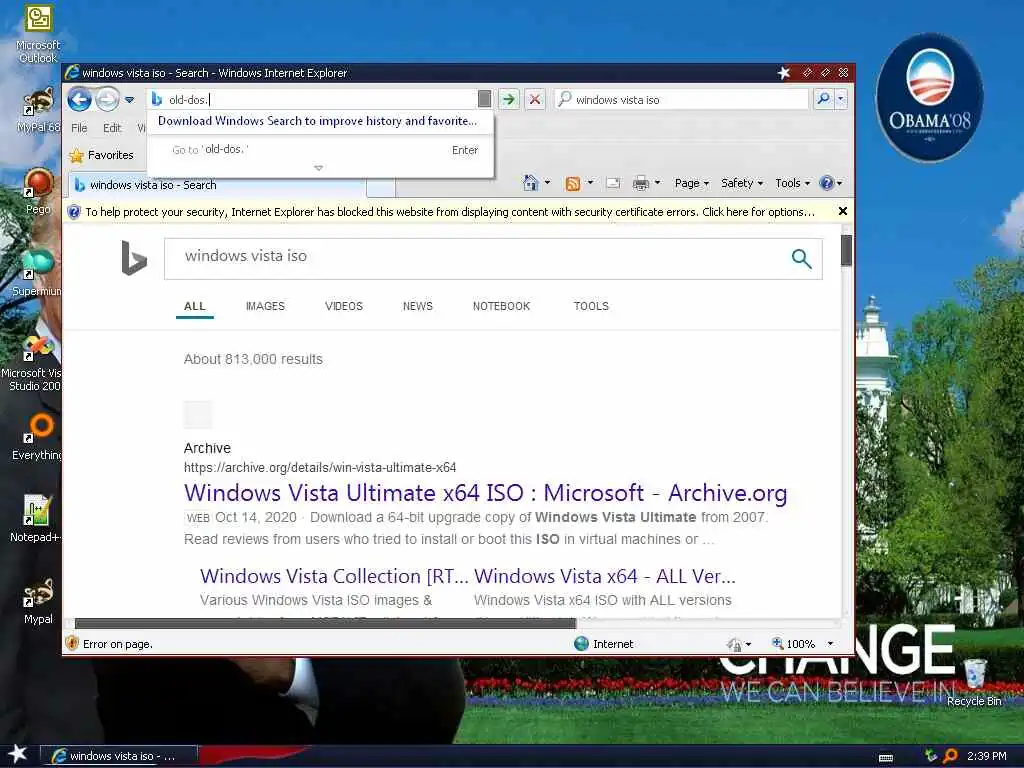Click the Read Mail envelope icon
The height and width of the screenshot is (768, 1024).
pos(613,184)
